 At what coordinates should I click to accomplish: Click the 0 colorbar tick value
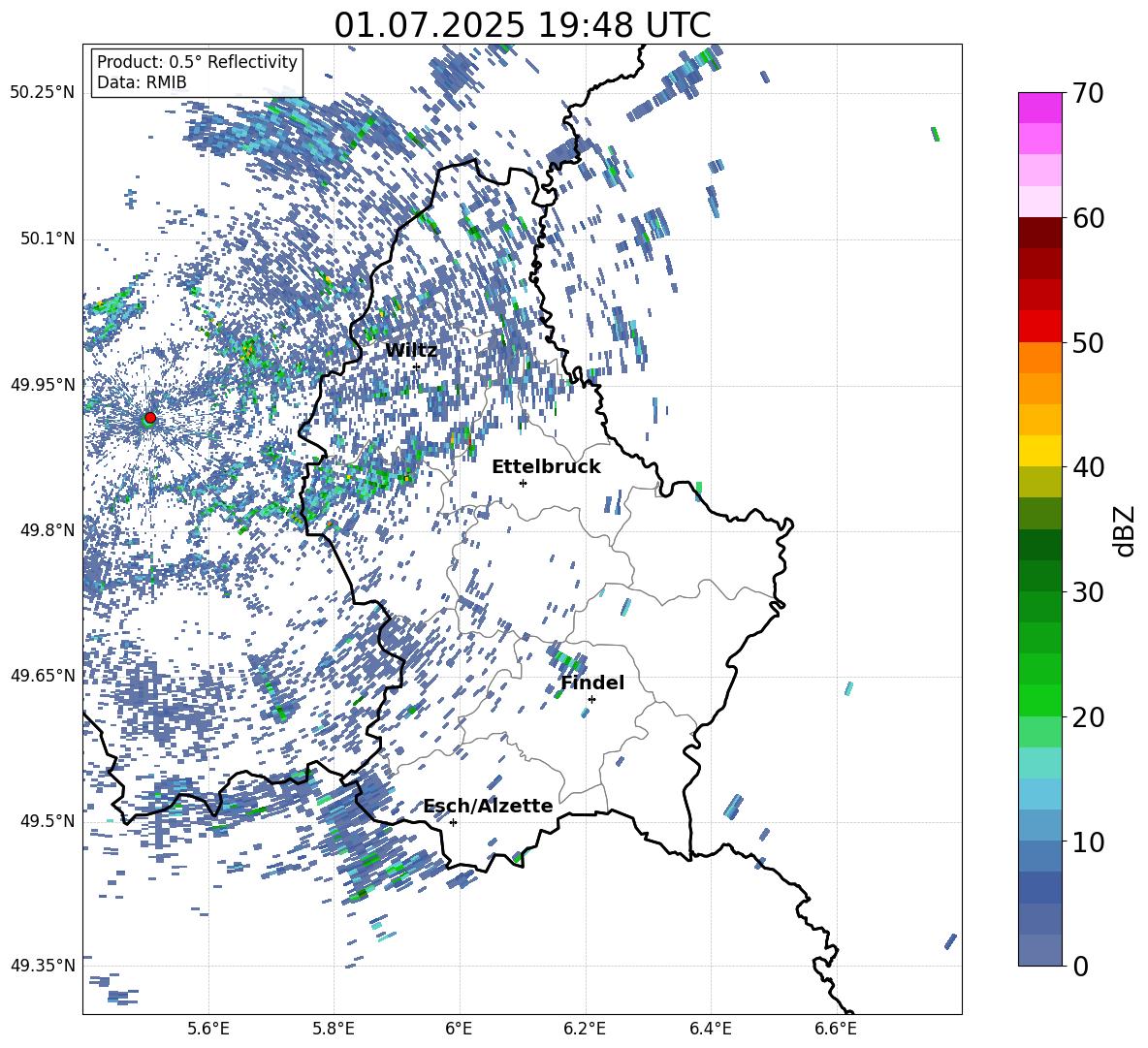pyautogui.click(x=1080, y=966)
